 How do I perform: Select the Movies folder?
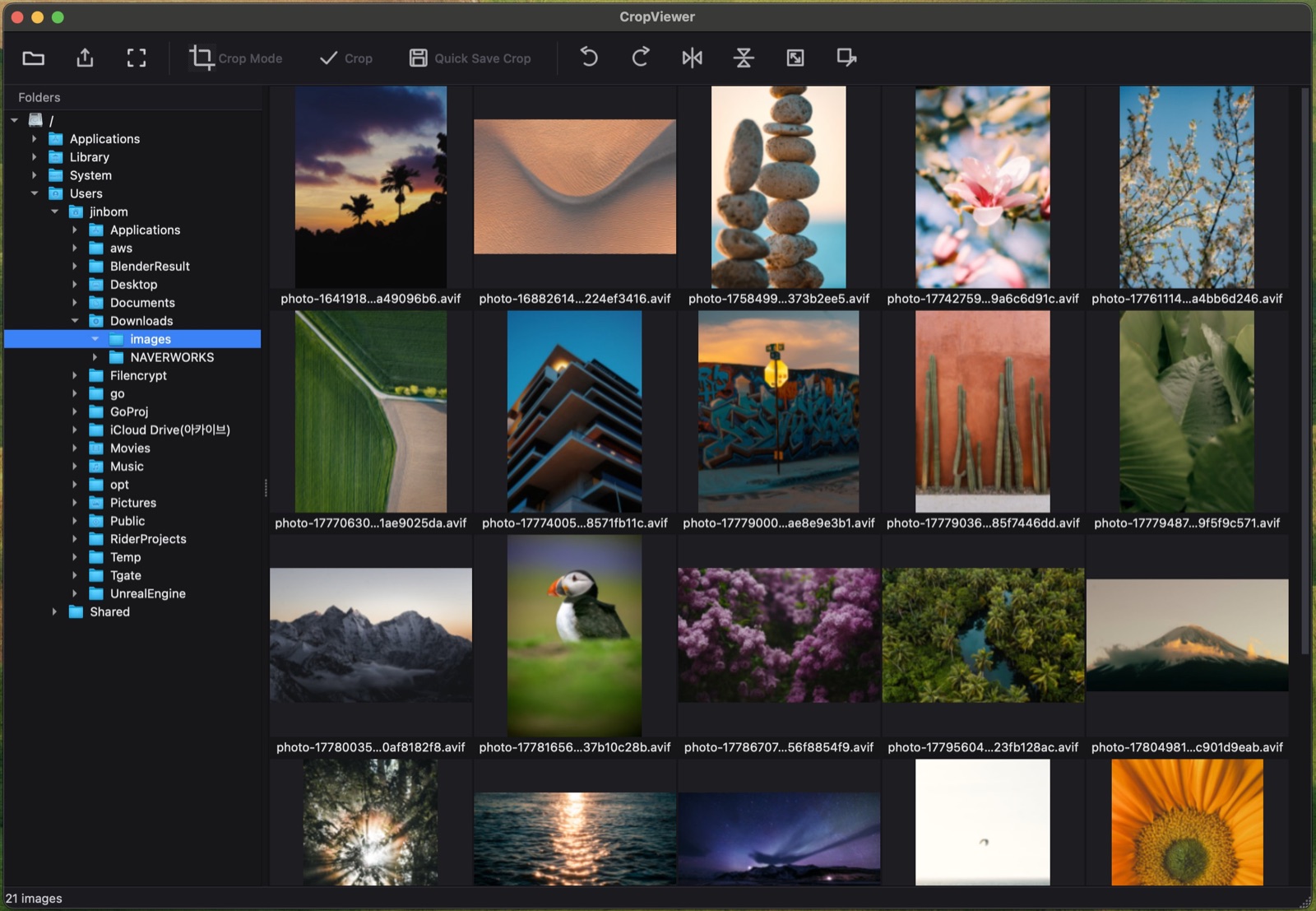(x=130, y=448)
